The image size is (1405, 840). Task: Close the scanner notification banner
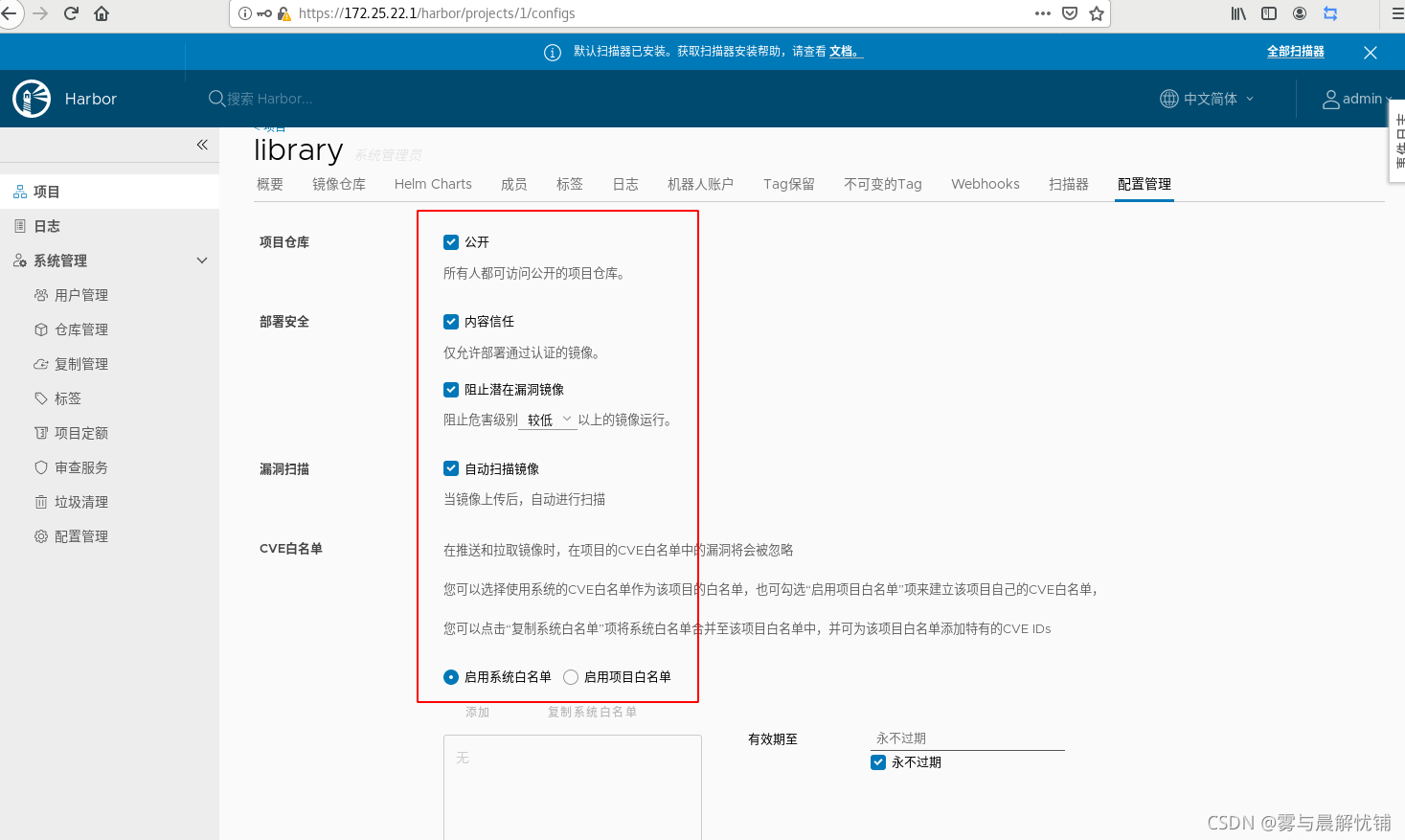[1371, 53]
